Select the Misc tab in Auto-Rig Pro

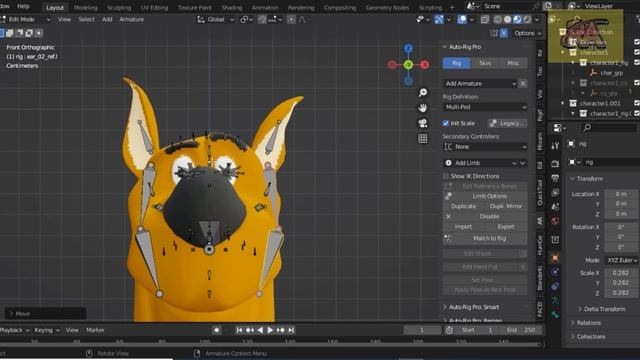tap(513, 63)
